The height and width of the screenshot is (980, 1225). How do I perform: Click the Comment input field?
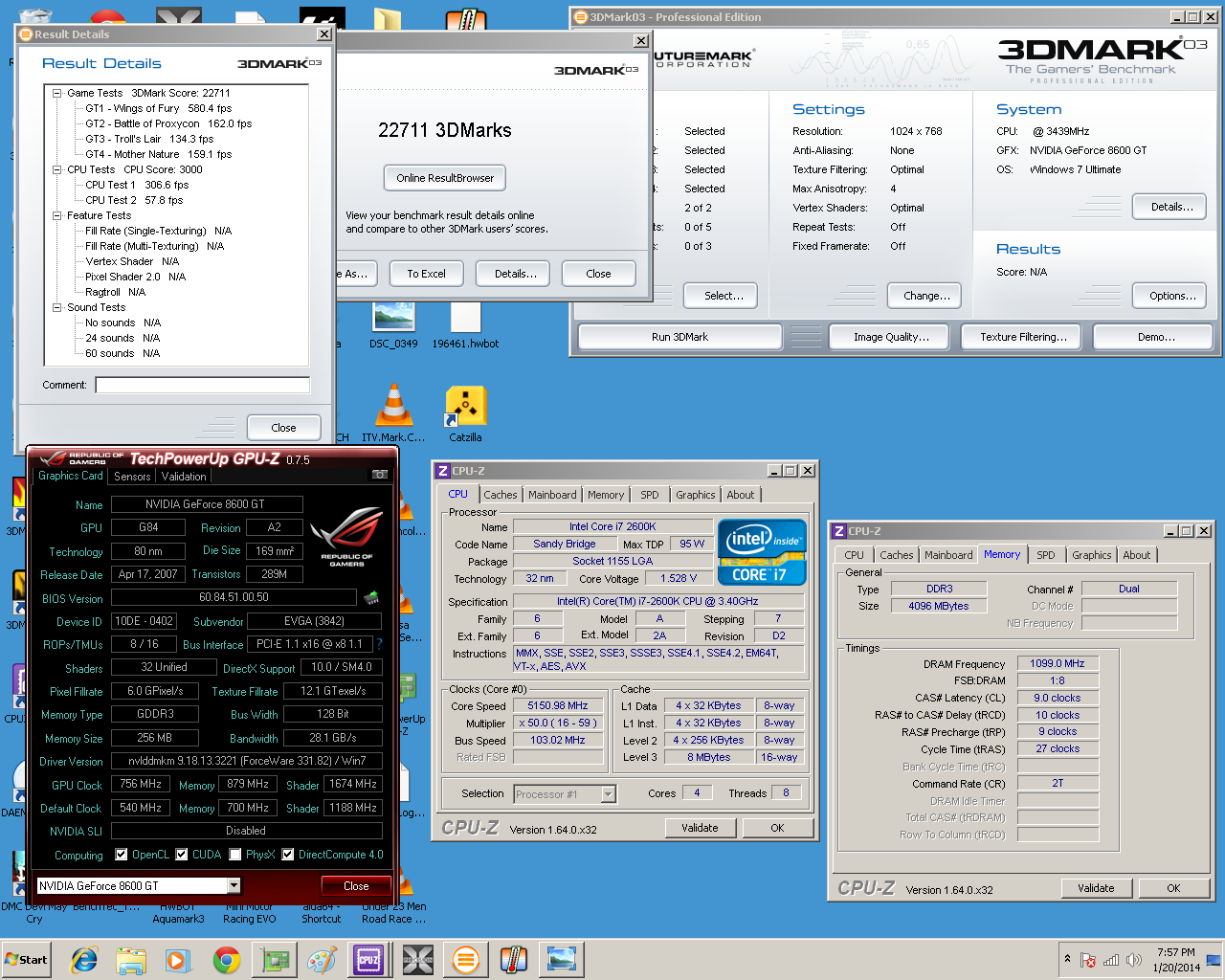pyautogui.click(x=202, y=385)
